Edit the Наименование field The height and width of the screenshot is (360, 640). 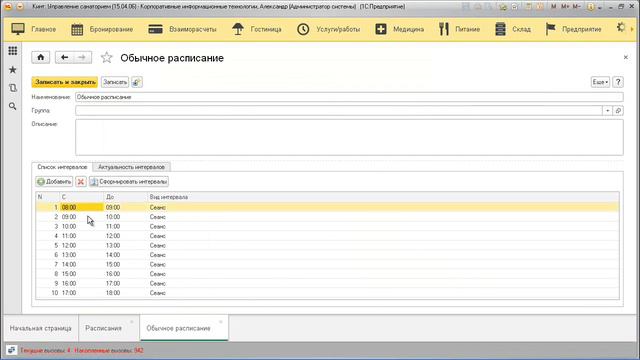[x=349, y=97]
